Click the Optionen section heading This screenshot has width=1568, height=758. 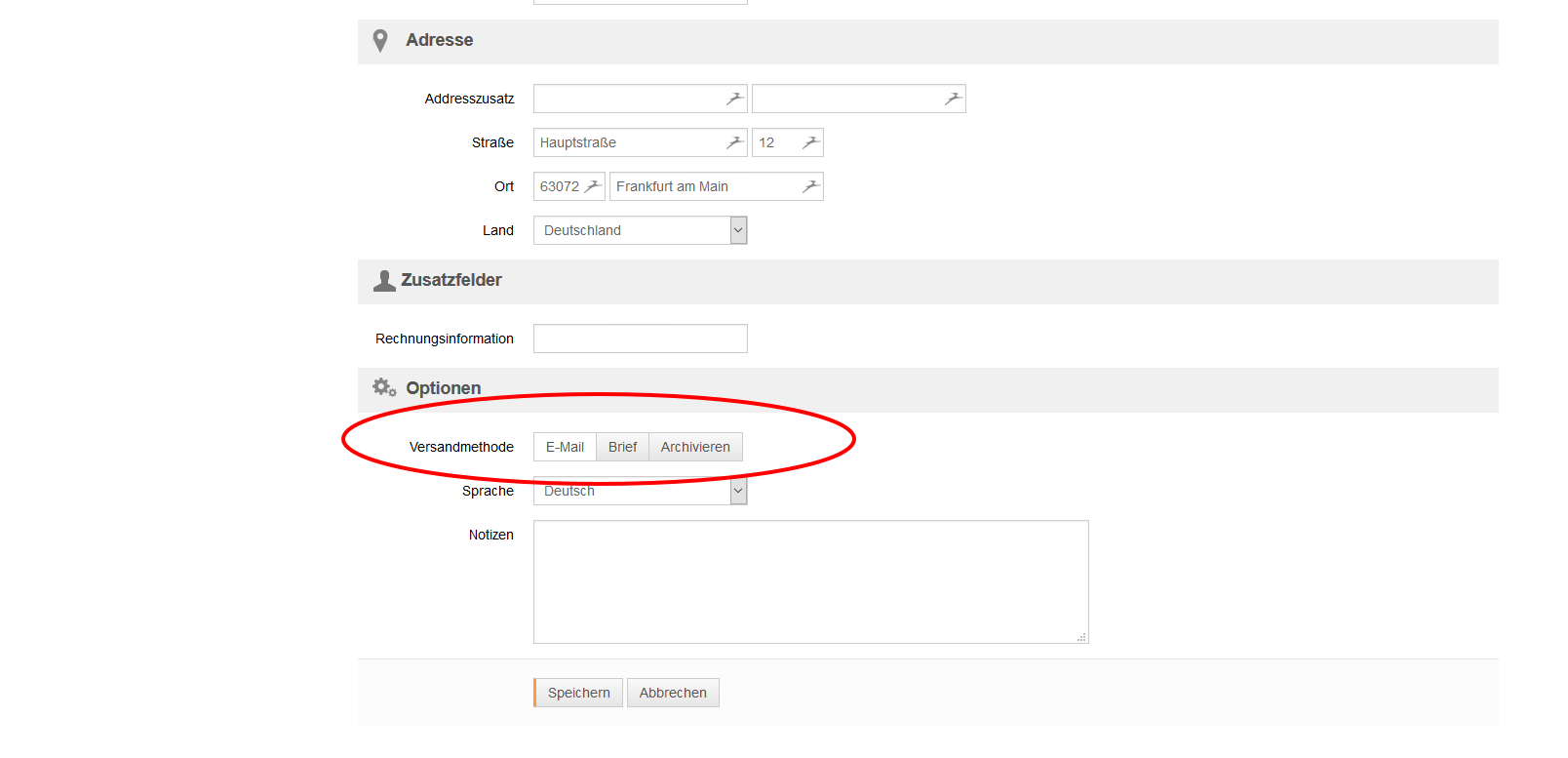444,388
